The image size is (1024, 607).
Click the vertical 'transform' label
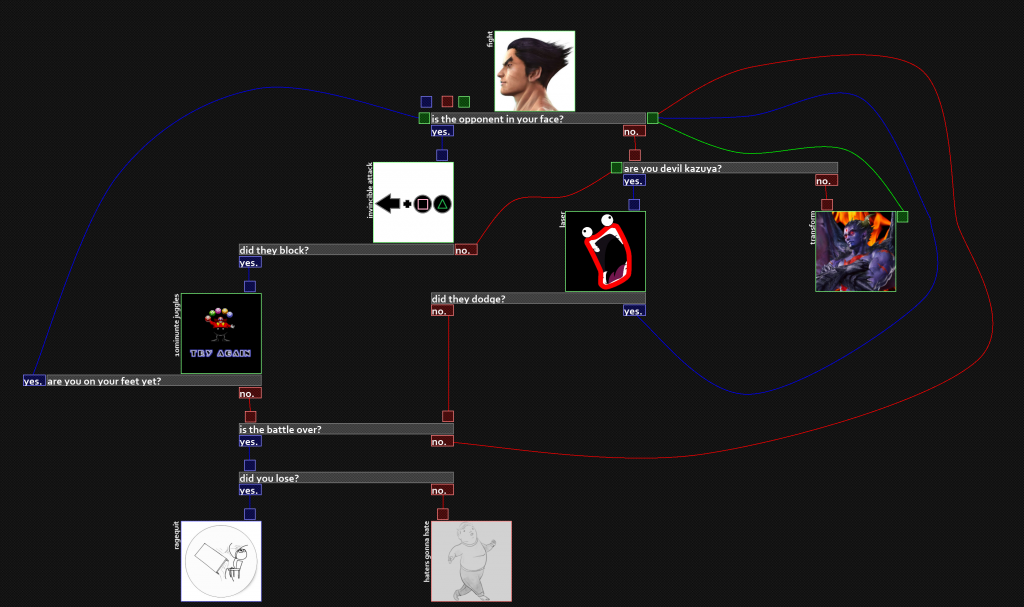tap(812, 227)
